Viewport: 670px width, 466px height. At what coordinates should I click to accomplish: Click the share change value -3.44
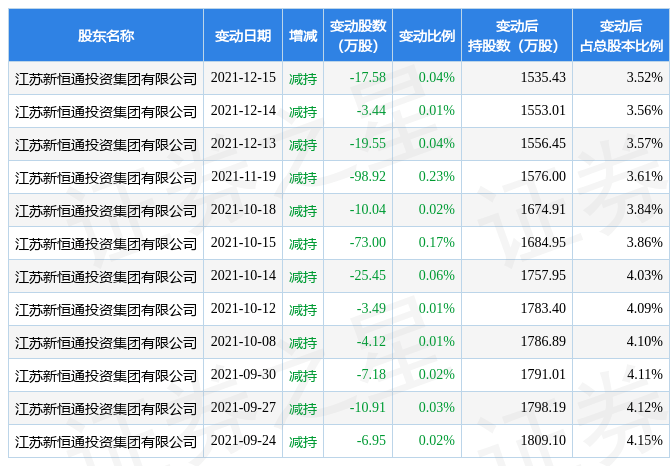[x=371, y=110]
